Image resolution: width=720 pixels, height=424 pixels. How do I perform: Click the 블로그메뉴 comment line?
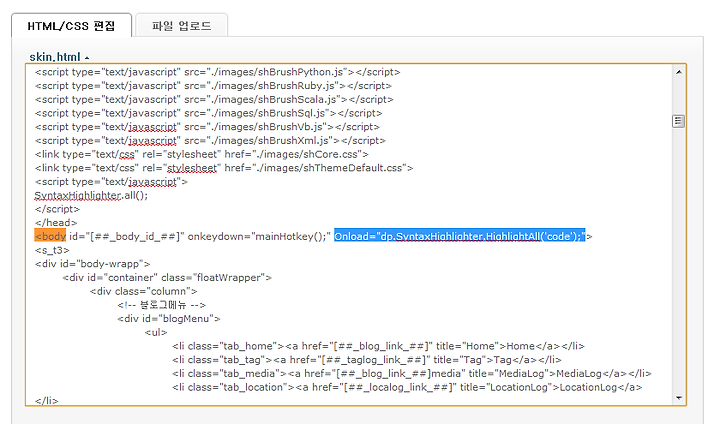(162, 305)
